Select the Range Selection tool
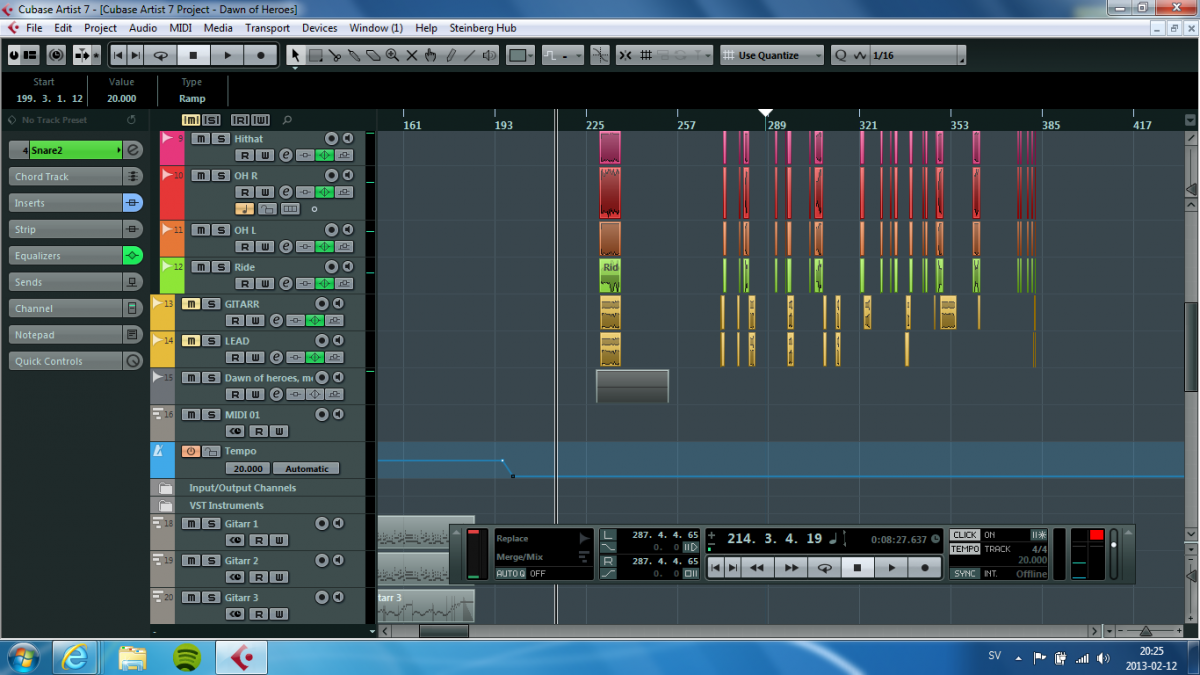The width and height of the screenshot is (1200, 675). click(315, 55)
